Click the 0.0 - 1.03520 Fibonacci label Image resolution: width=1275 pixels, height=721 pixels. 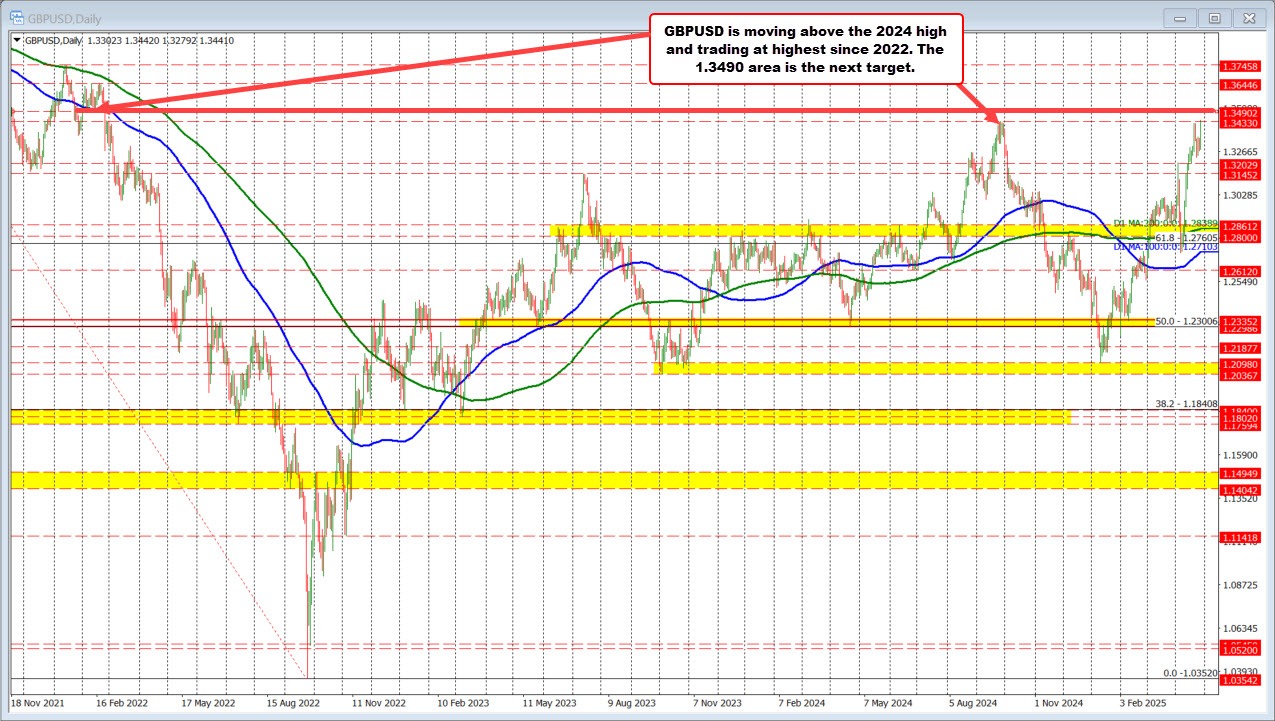(1189, 673)
